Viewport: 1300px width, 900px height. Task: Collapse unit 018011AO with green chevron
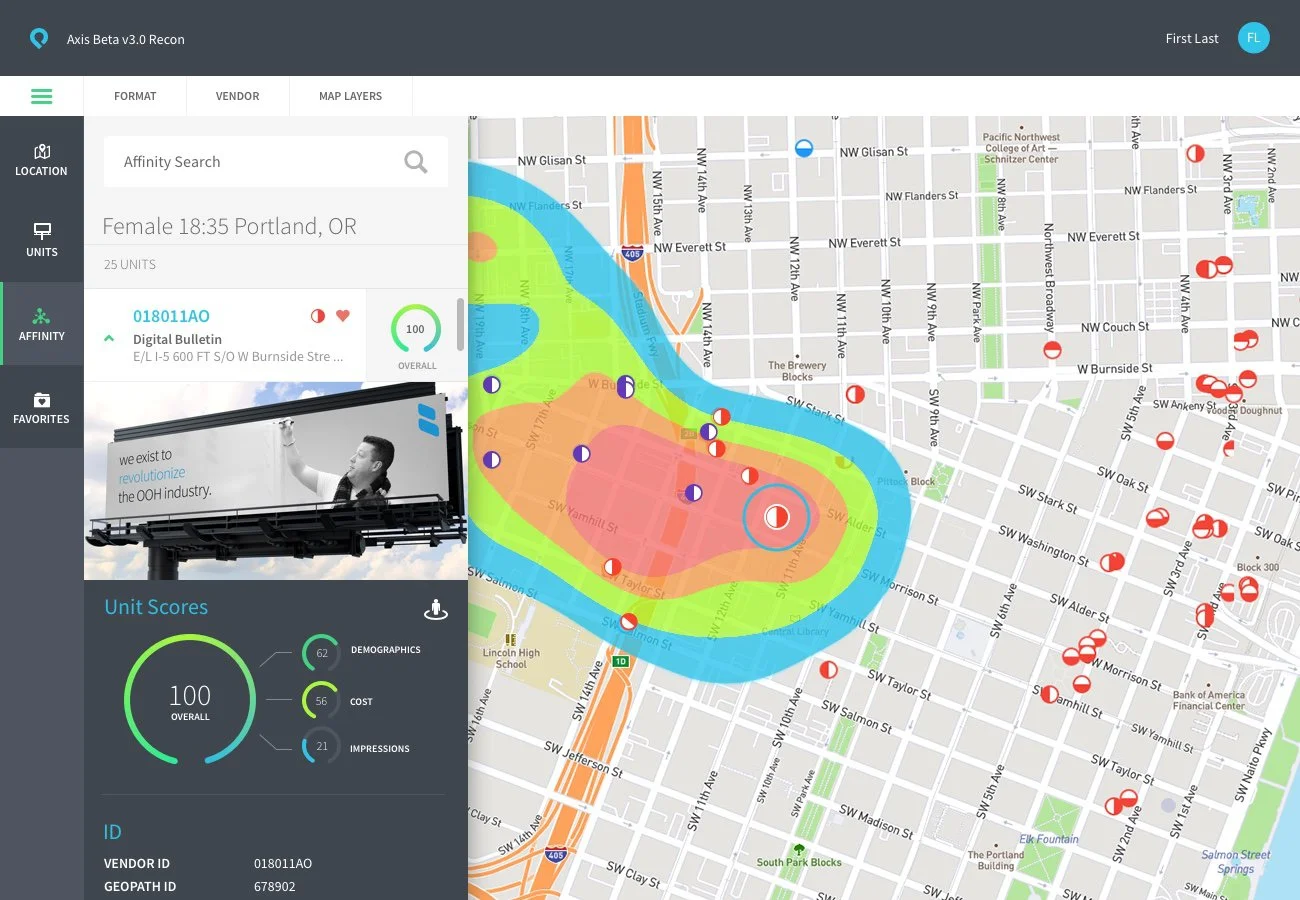(109, 338)
